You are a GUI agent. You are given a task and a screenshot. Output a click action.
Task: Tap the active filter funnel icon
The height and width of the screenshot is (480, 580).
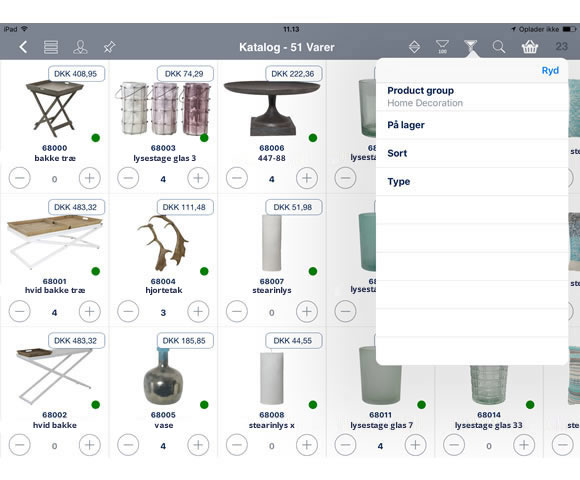click(x=471, y=46)
